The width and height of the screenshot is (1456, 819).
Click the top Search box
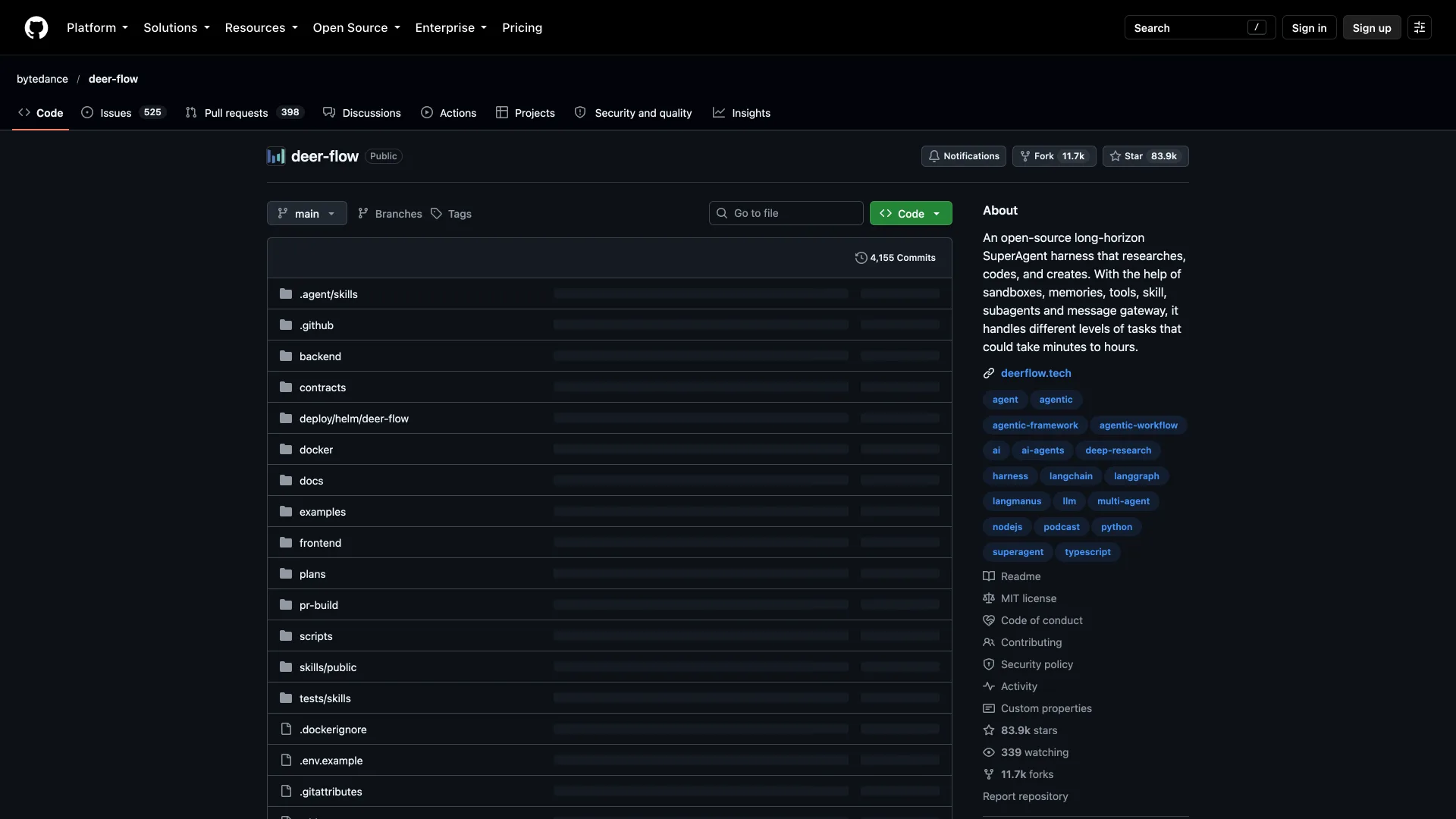click(x=1200, y=27)
